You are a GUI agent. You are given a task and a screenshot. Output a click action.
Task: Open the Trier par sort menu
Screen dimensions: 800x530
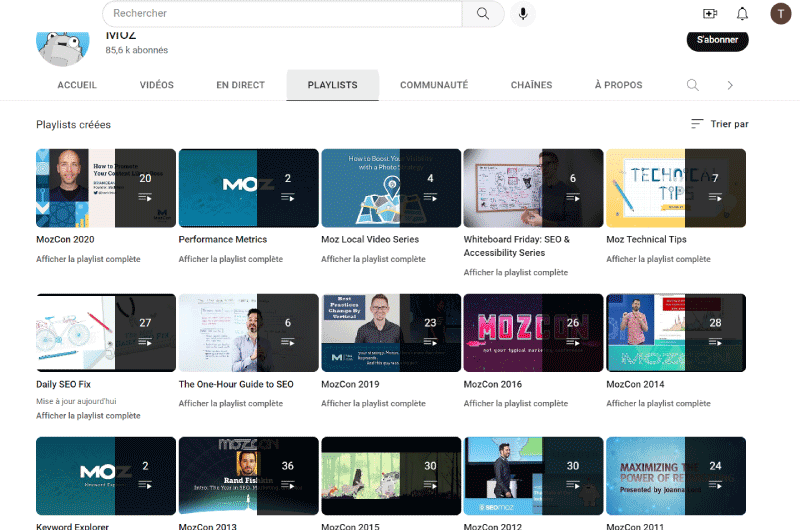(x=720, y=124)
